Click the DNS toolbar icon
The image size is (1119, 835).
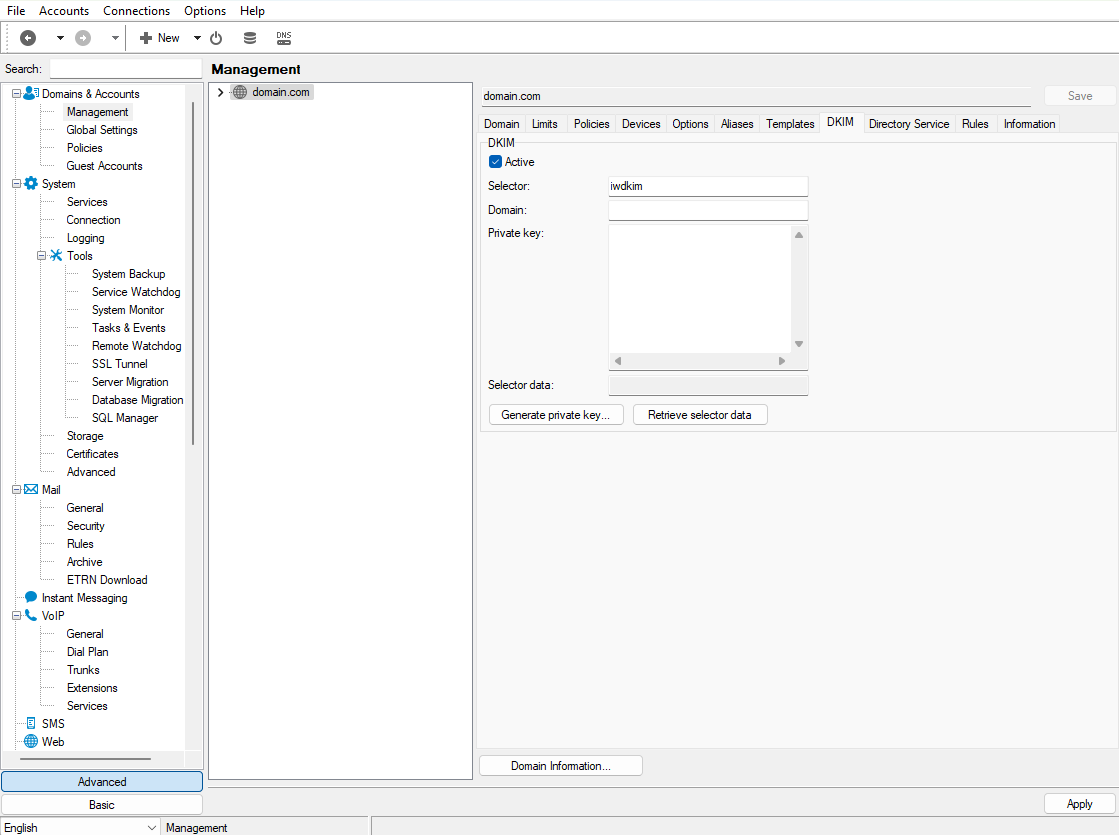click(284, 38)
